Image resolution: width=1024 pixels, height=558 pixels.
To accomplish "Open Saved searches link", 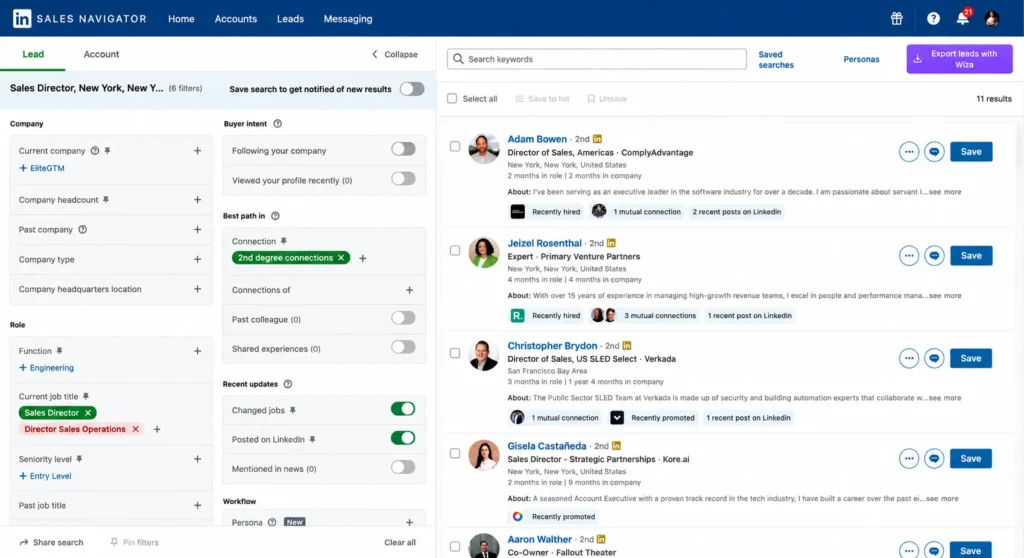I will [x=776, y=59].
